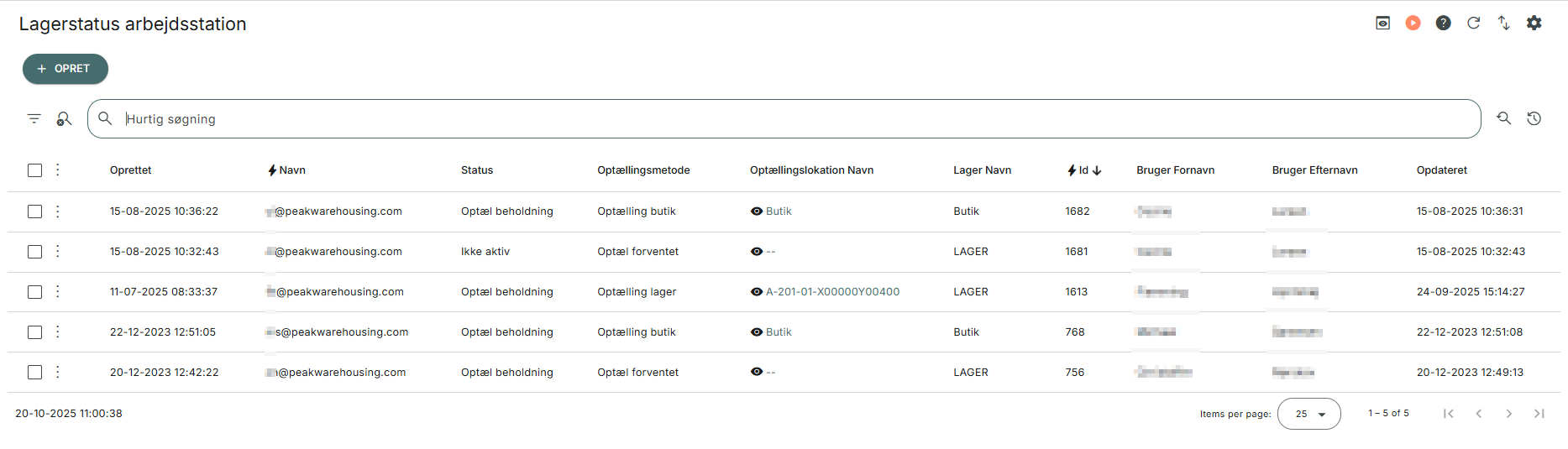Select the checkbox for row Id 1681
Viewport: 1568px width, 449px height.
pos(34,252)
